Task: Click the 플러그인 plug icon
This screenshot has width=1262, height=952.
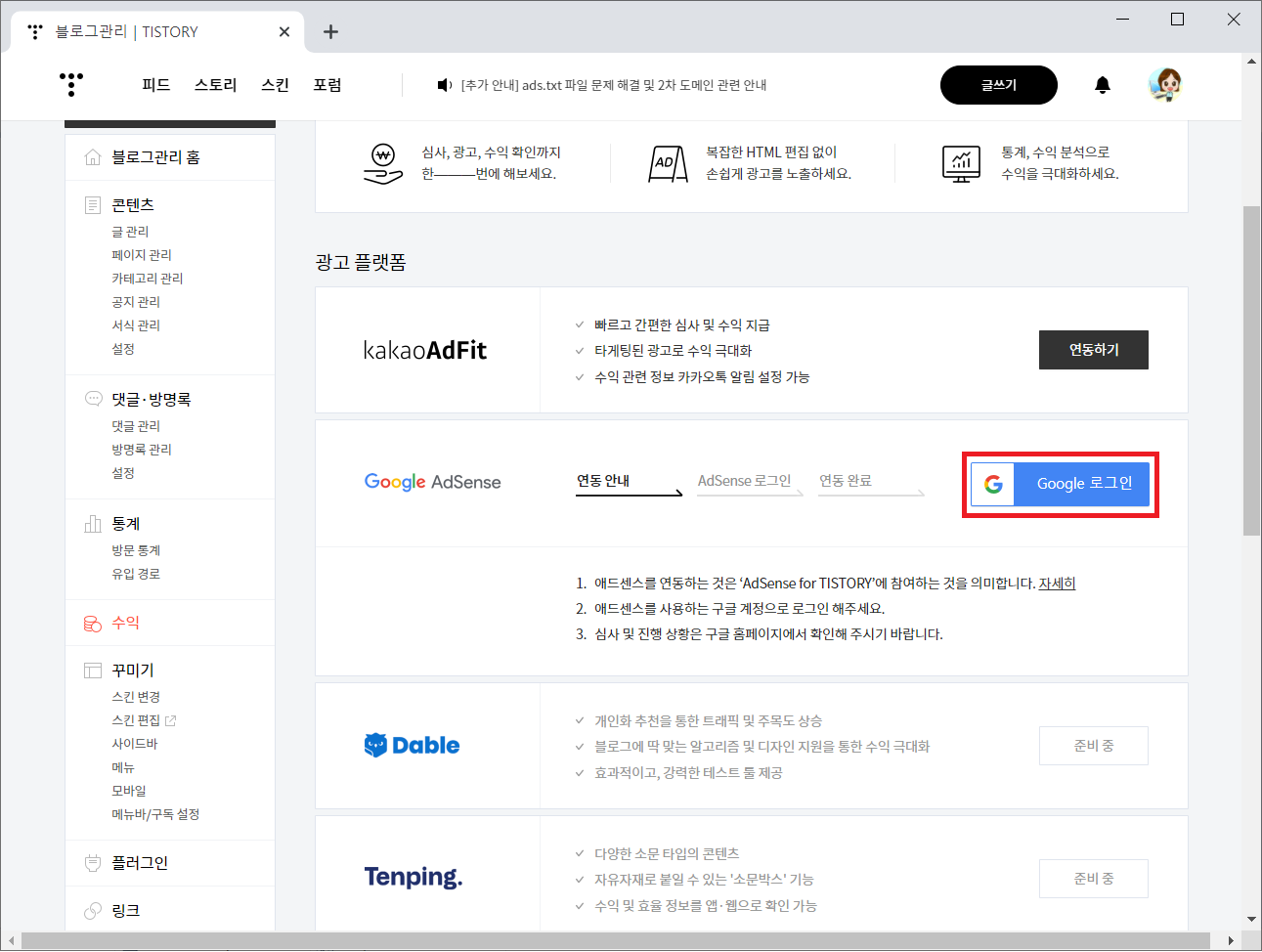Action: click(93, 863)
